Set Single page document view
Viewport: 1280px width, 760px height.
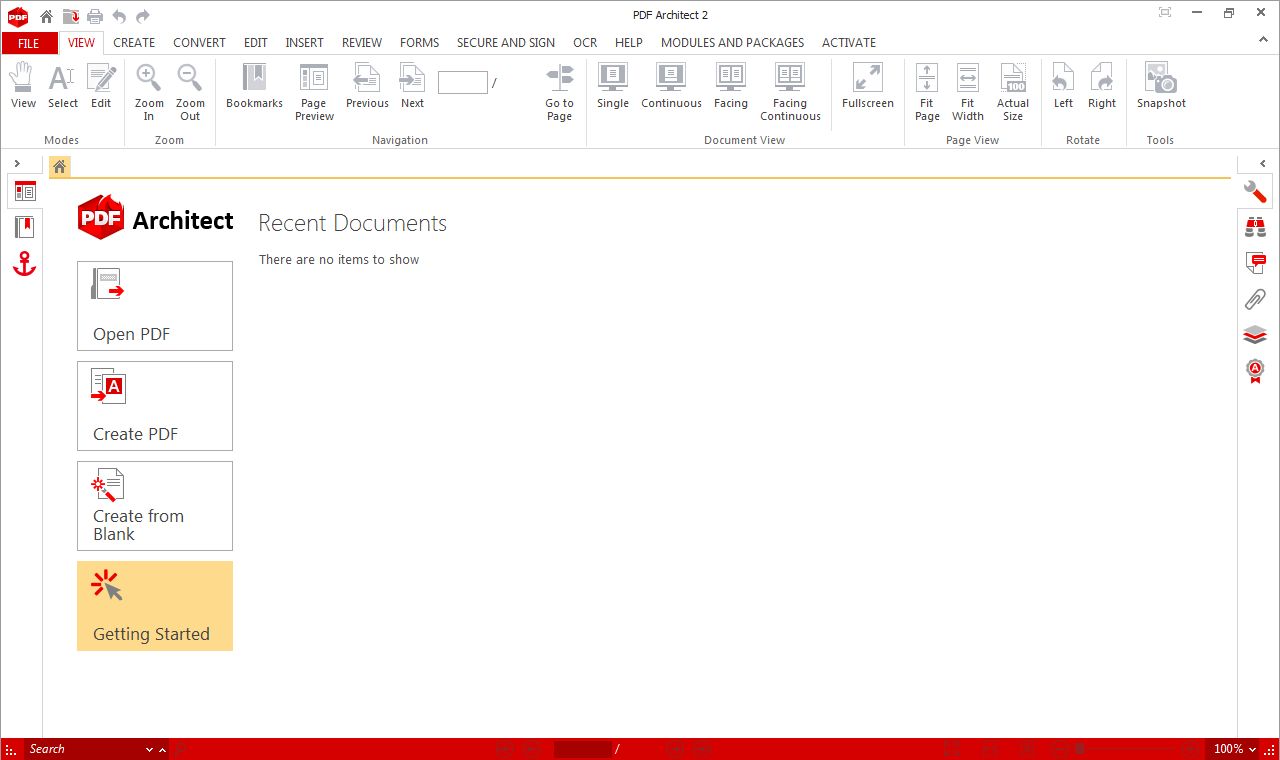click(x=613, y=86)
